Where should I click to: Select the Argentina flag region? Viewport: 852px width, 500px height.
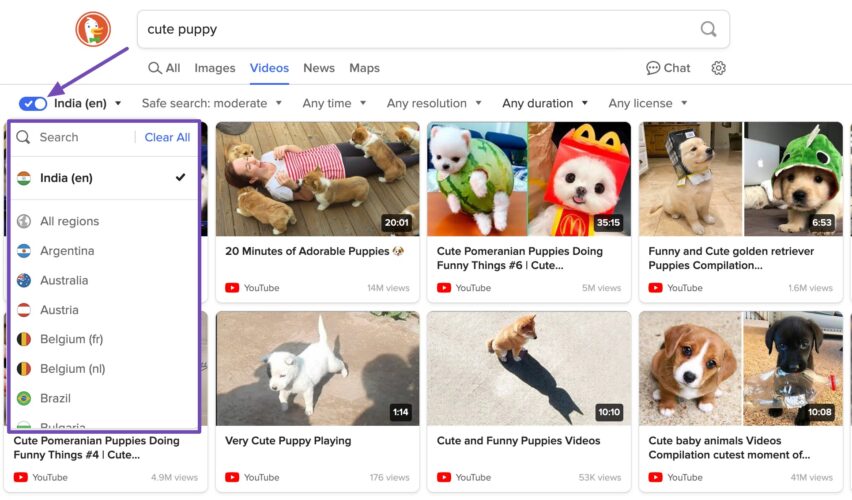67,251
